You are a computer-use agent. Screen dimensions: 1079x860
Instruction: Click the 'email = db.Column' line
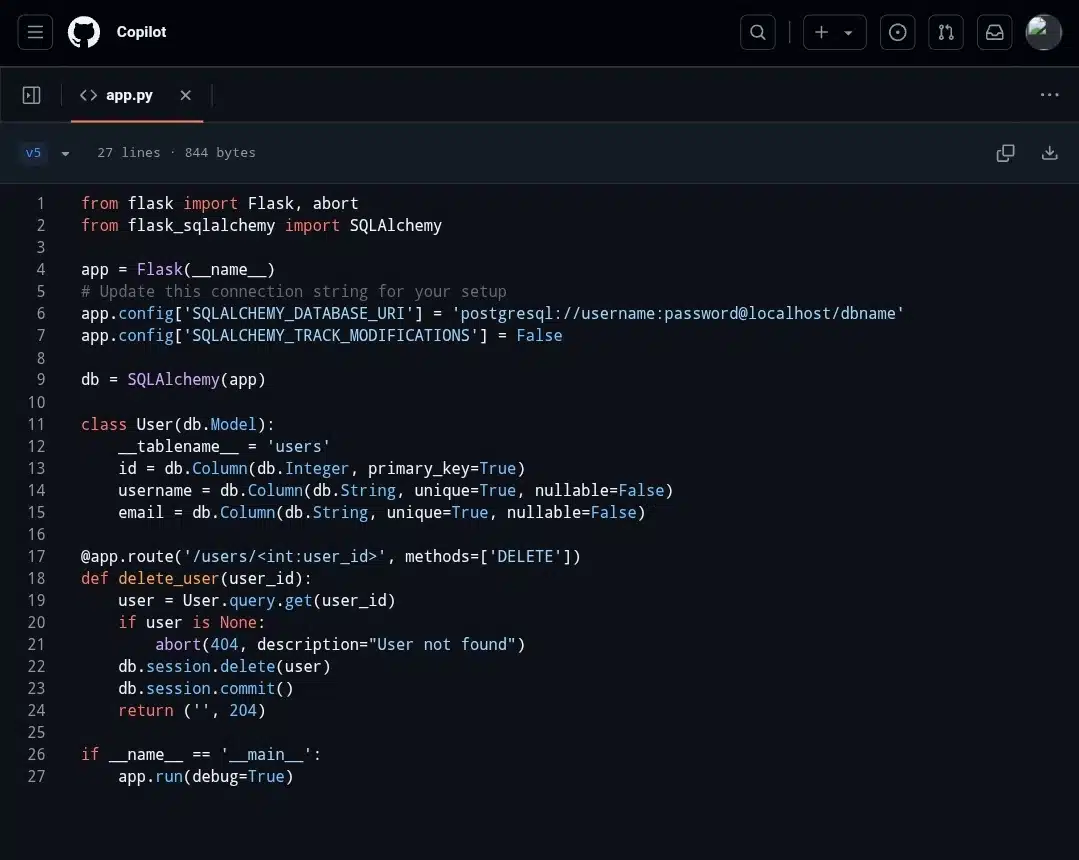pyautogui.click(x=382, y=513)
